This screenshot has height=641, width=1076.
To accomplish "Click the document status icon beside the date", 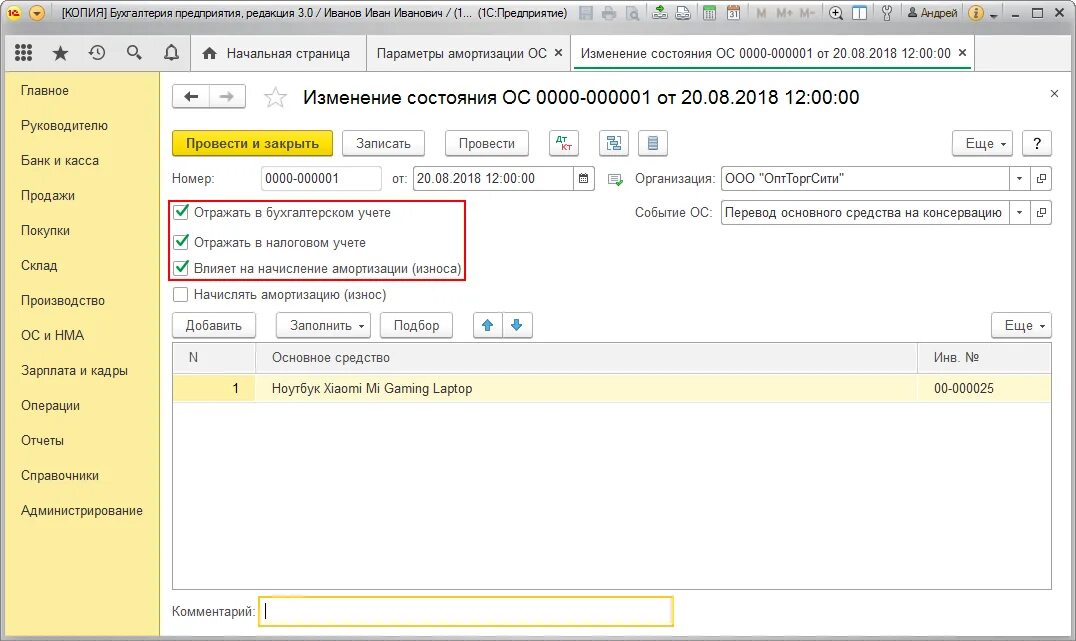I will pyautogui.click(x=616, y=179).
